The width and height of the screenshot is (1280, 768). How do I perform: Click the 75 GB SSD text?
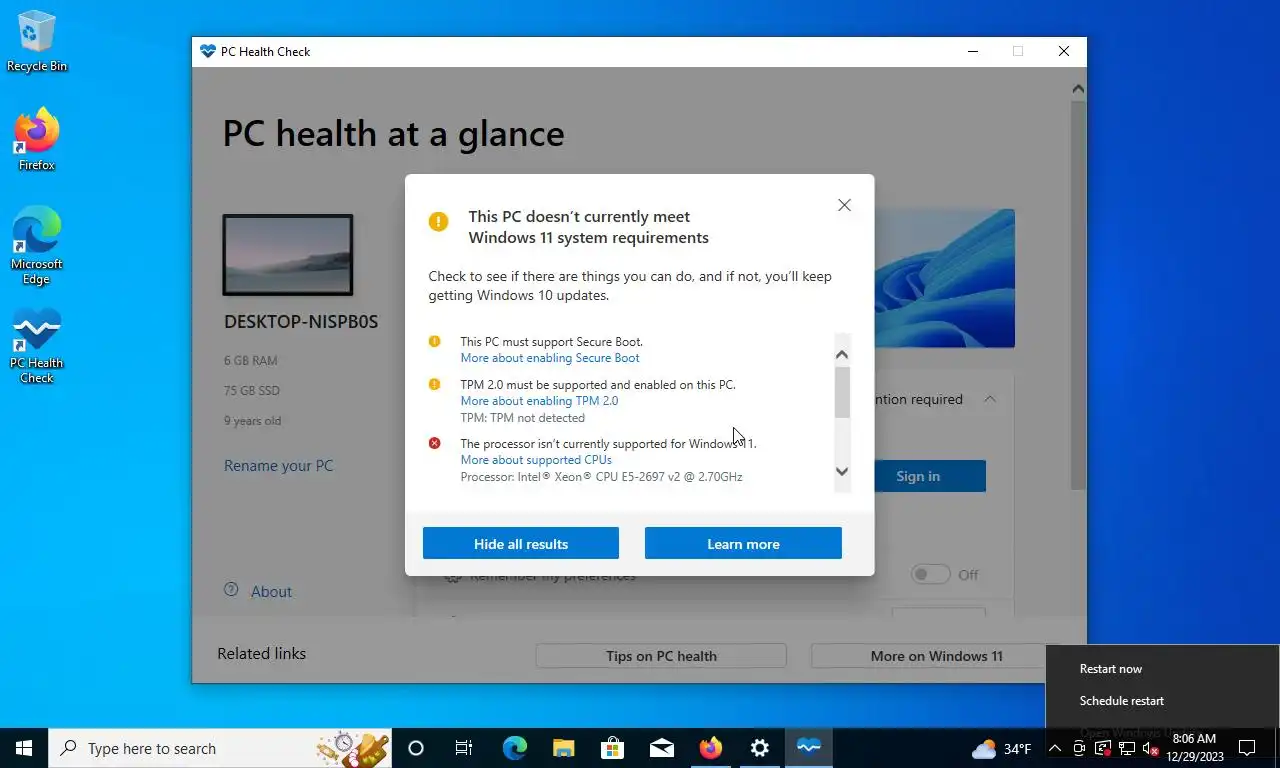[x=252, y=391]
